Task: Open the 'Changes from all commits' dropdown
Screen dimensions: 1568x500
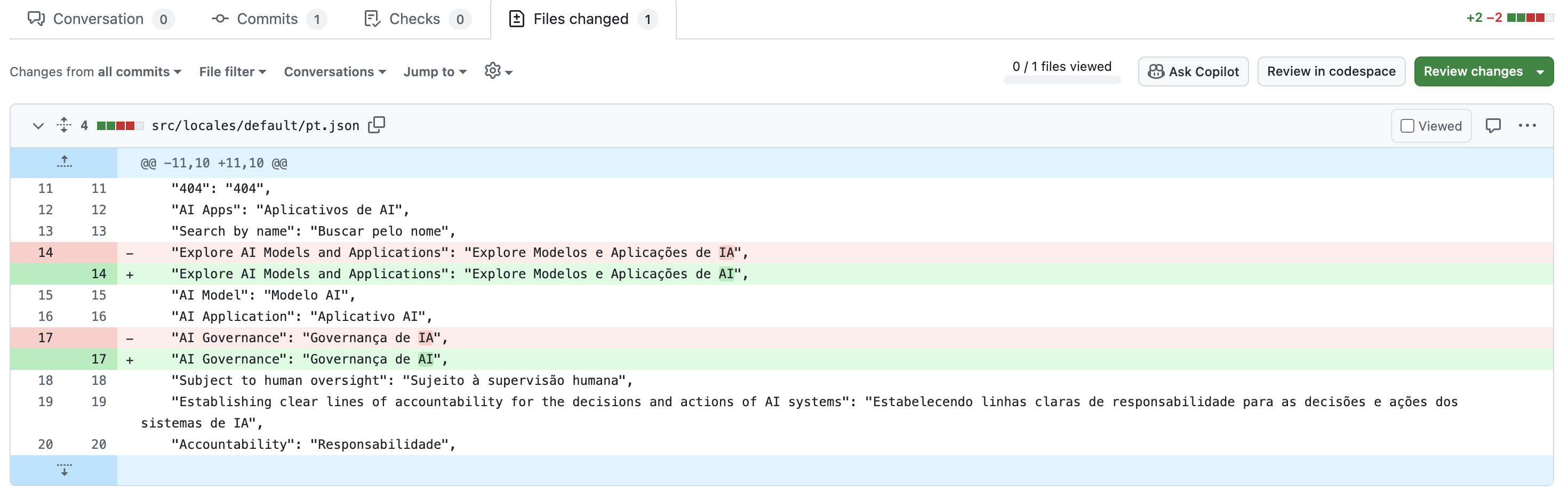Action: click(95, 72)
